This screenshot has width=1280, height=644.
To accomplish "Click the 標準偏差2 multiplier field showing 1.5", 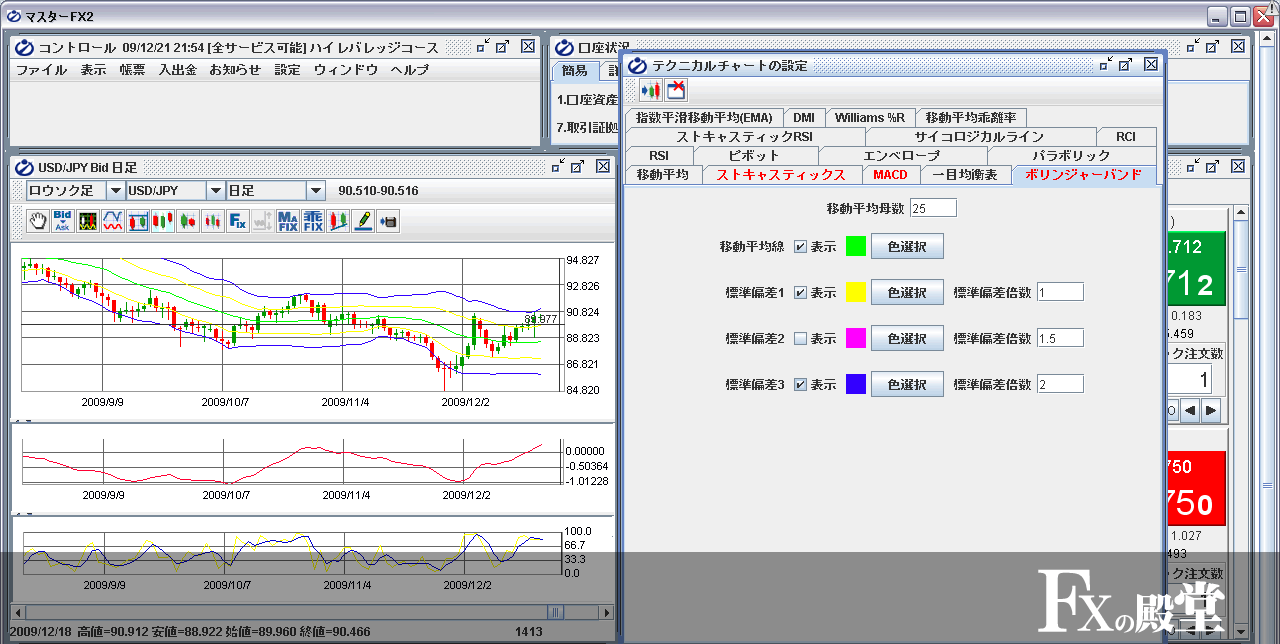I will [1060, 338].
